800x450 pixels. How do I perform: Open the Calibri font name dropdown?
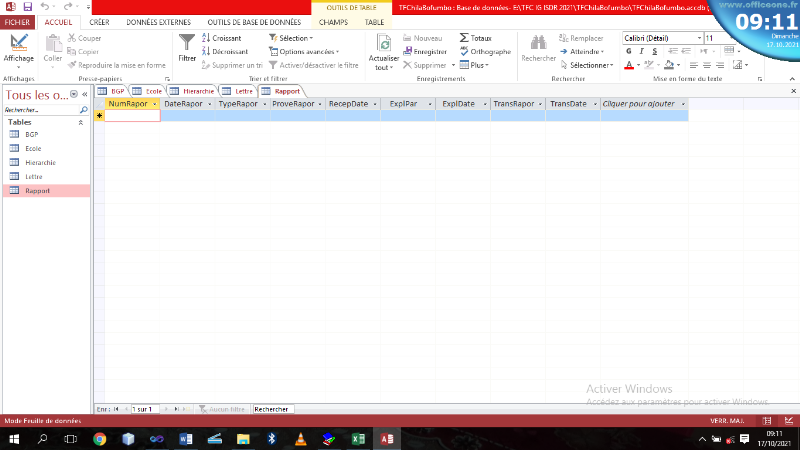point(697,38)
